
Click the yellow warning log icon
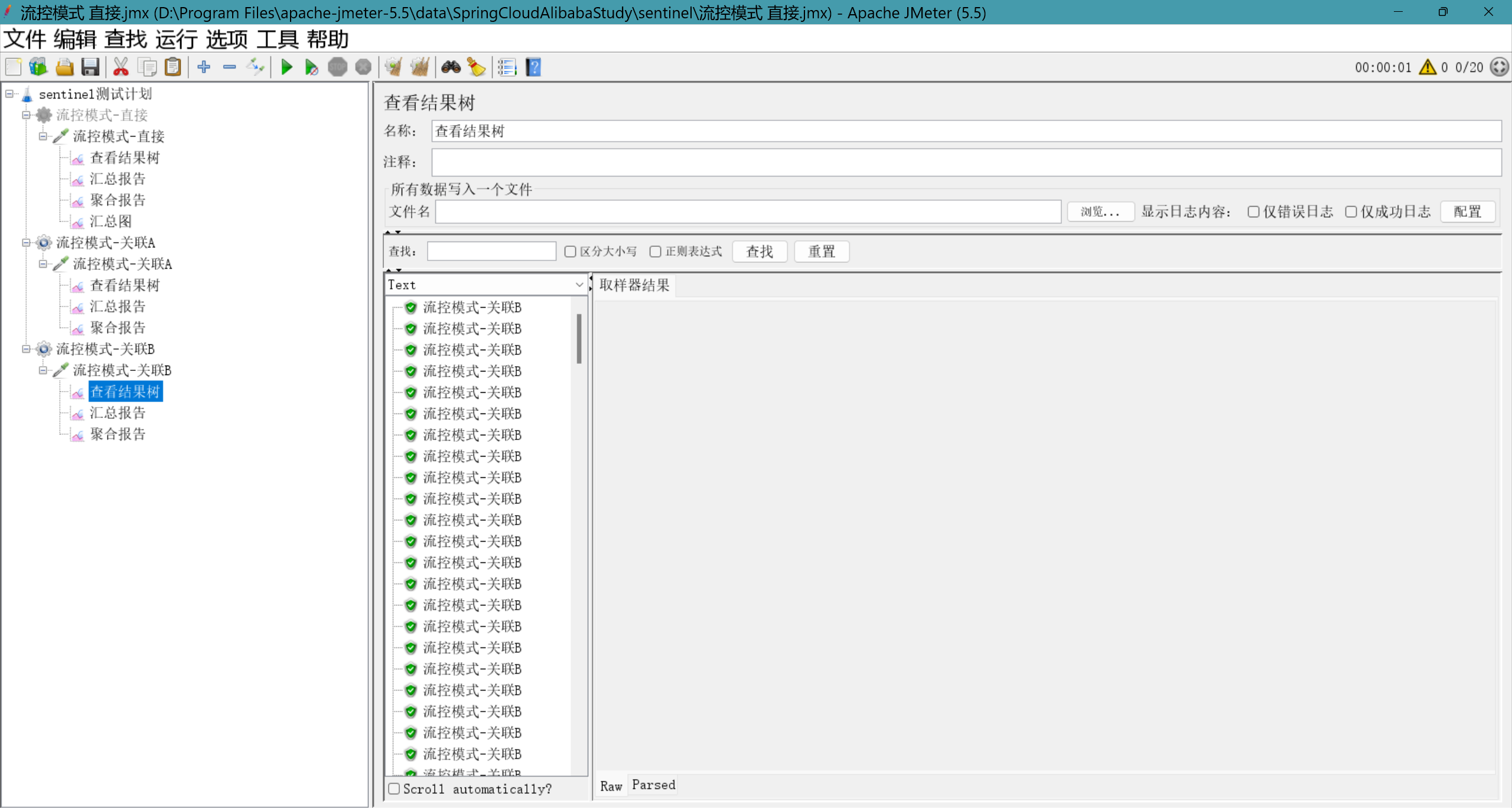tap(1428, 67)
